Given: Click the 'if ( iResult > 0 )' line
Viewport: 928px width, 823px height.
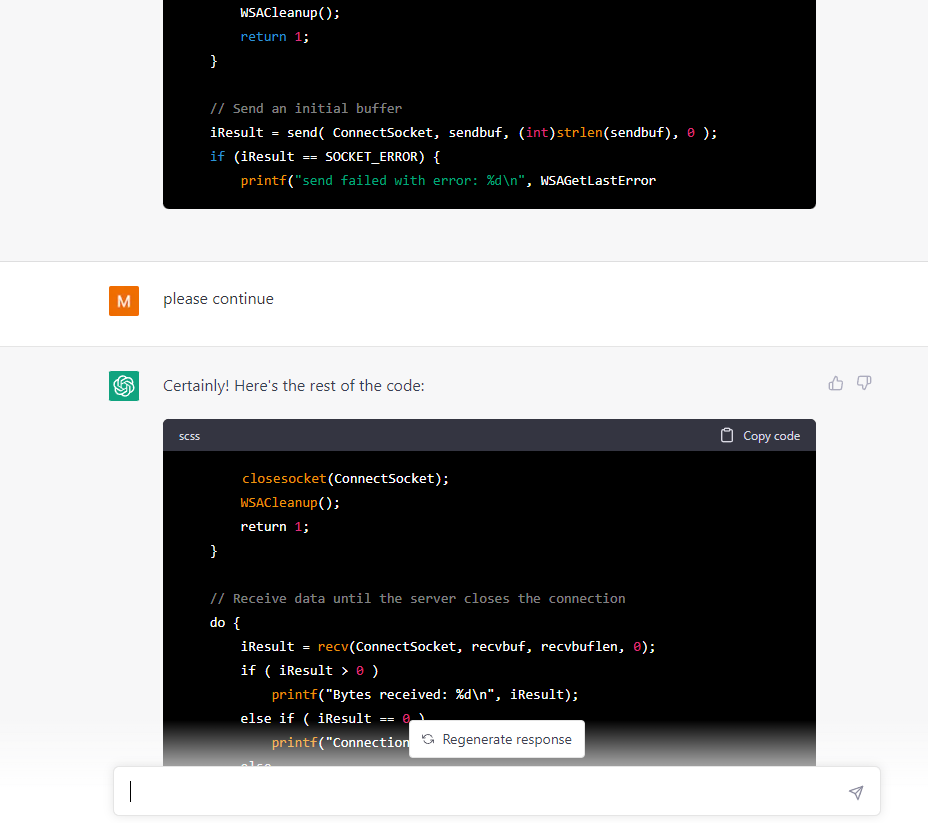Looking at the screenshot, I should [309, 671].
